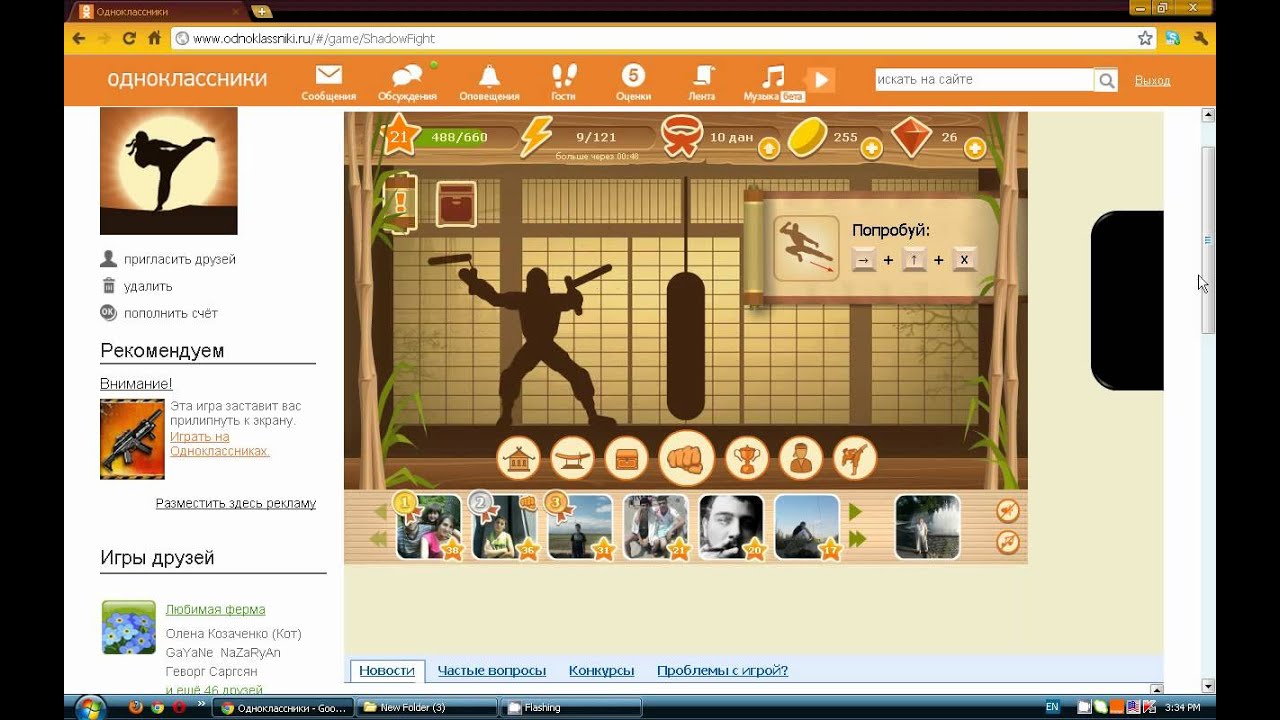
Task: Click the одноклассники logo
Action: pos(187,79)
